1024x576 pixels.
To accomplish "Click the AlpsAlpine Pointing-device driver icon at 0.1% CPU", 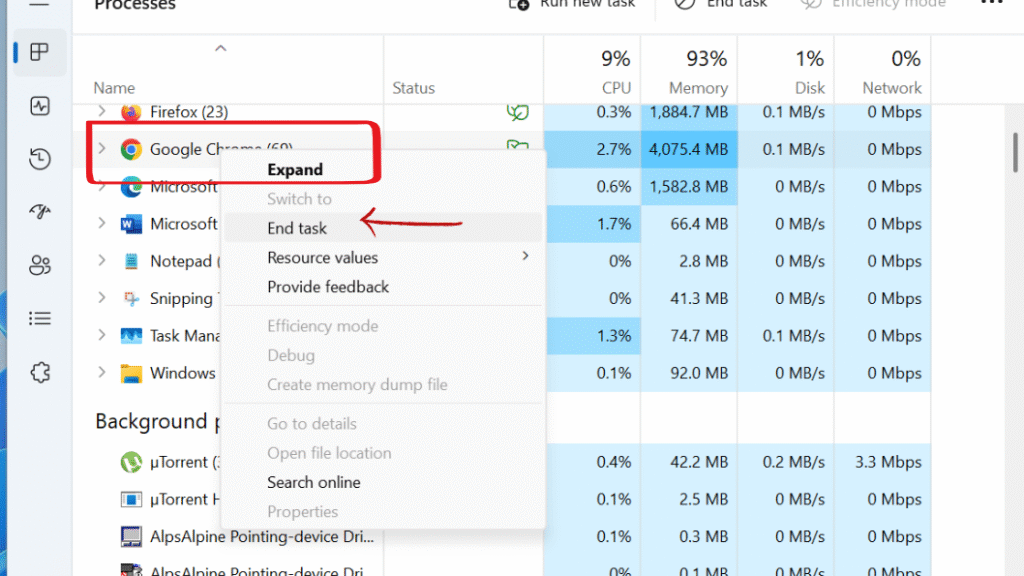I will (x=131, y=537).
